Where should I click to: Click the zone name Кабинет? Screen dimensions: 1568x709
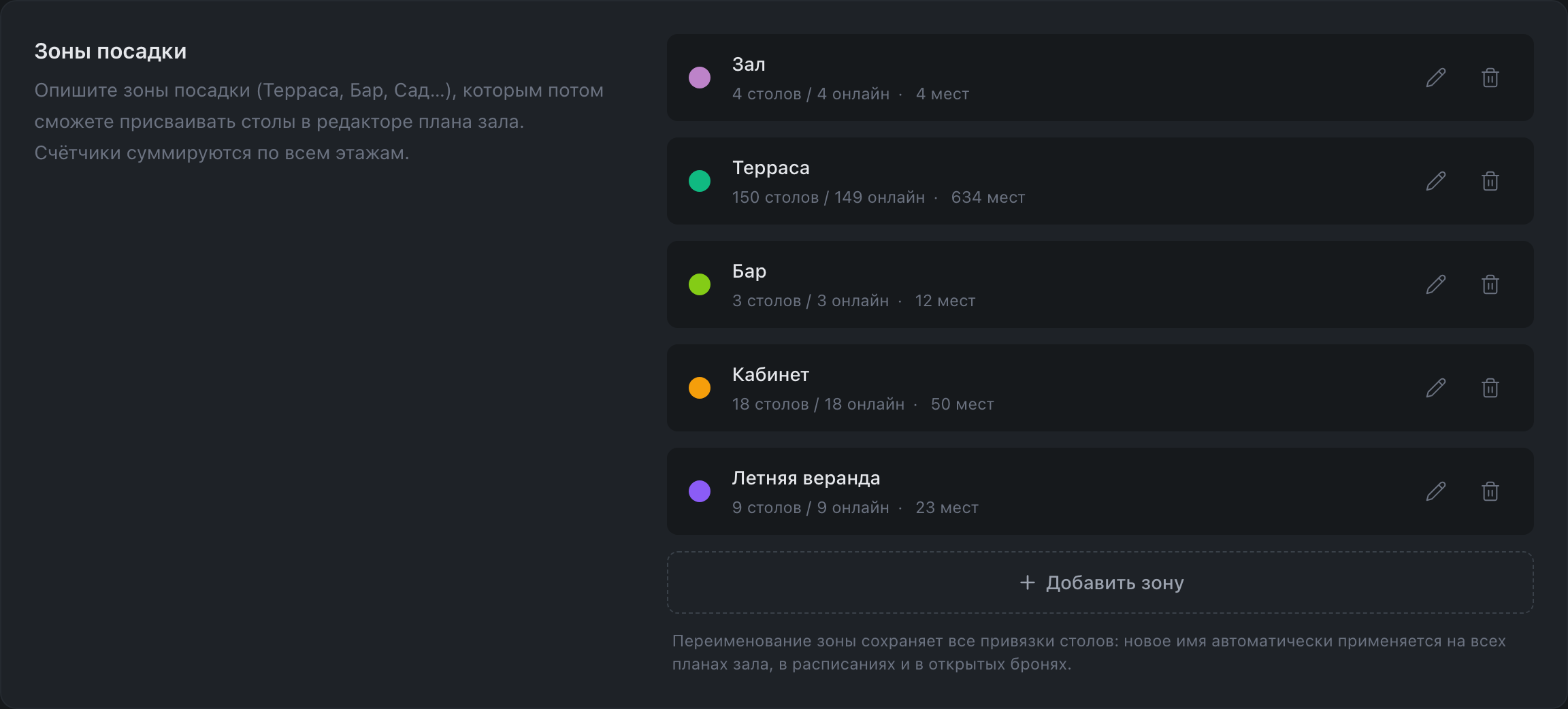point(770,375)
